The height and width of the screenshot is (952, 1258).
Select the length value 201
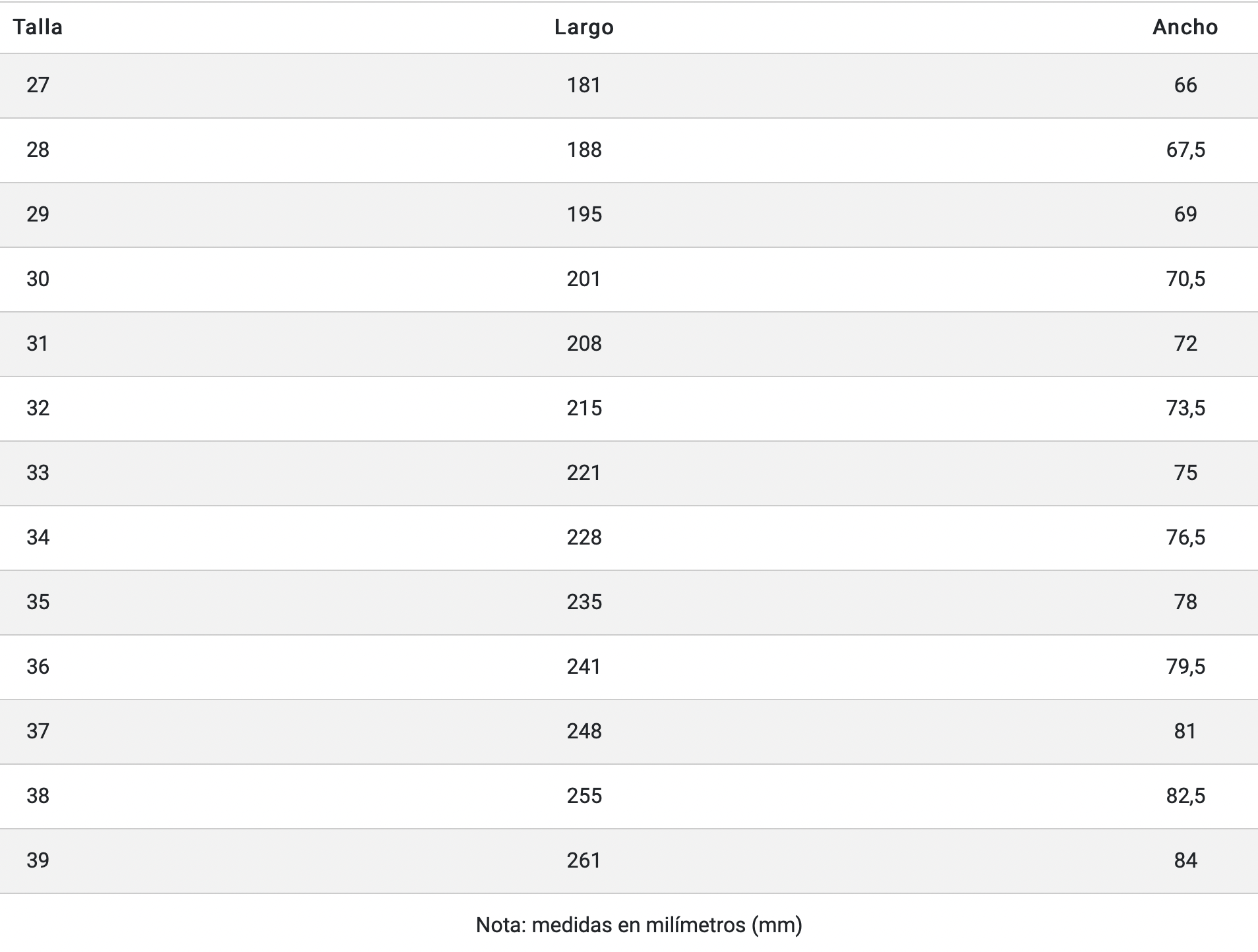584,279
